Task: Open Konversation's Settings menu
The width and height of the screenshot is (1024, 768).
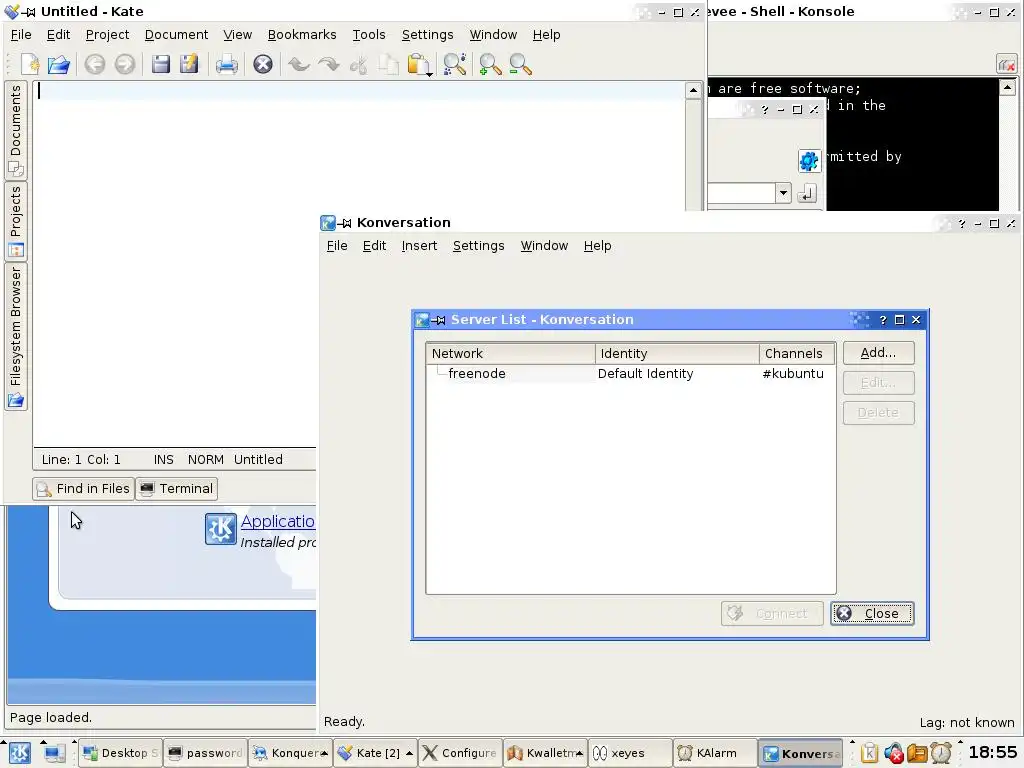Action: (479, 246)
